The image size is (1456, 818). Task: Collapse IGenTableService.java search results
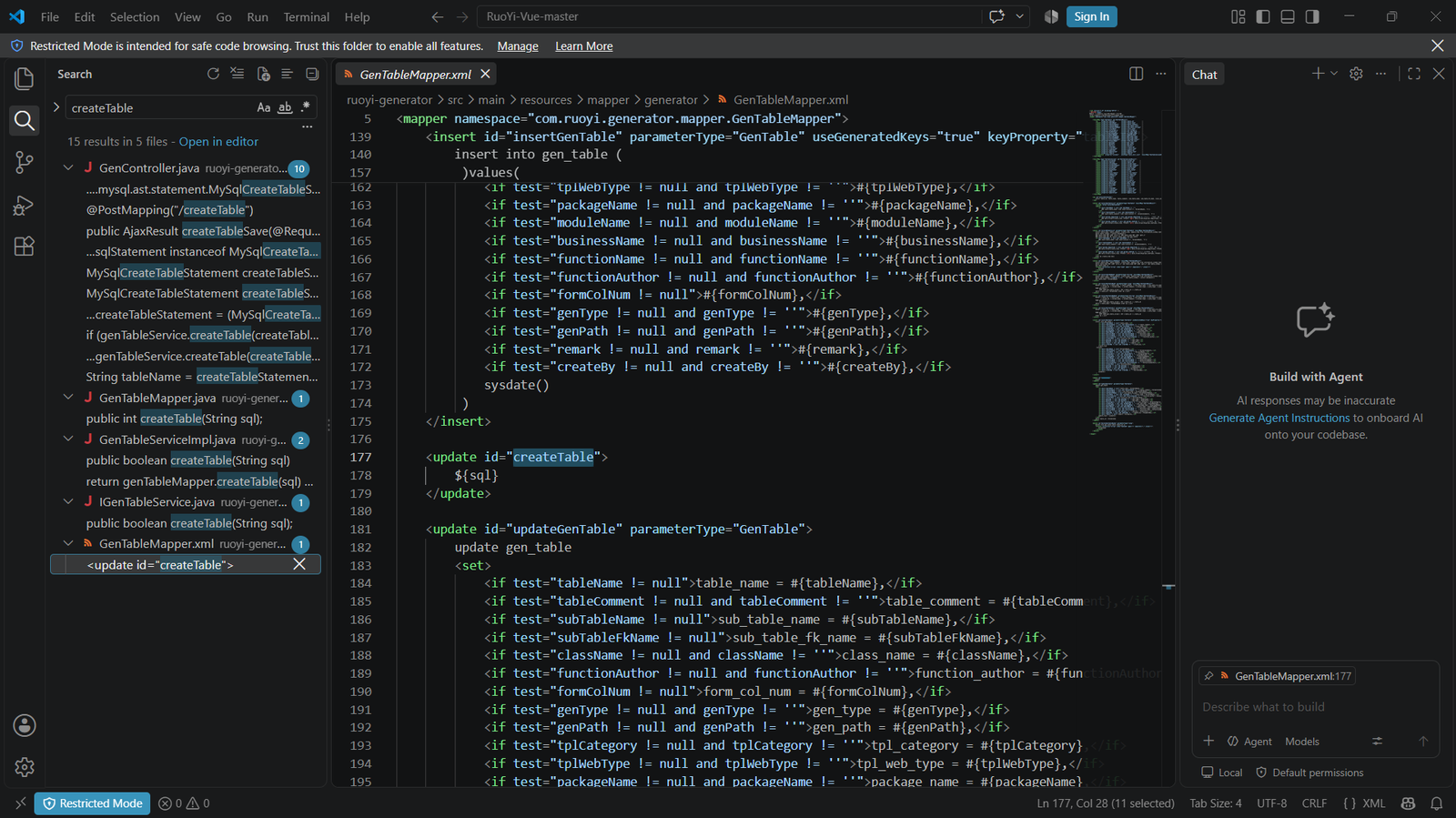click(x=68, y=501)
